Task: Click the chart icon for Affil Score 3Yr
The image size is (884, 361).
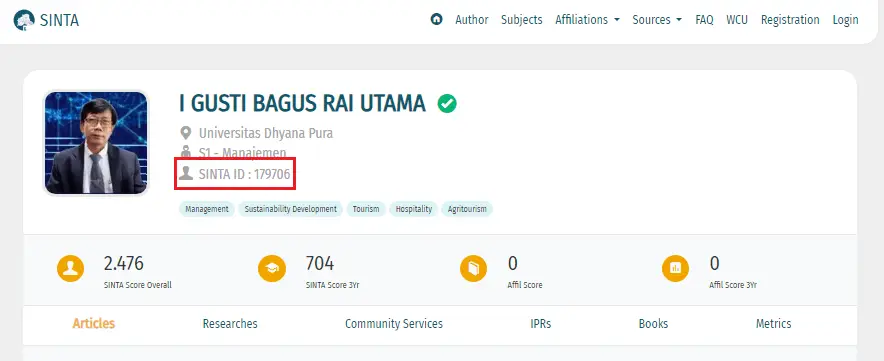Action: tap(675, 268)
